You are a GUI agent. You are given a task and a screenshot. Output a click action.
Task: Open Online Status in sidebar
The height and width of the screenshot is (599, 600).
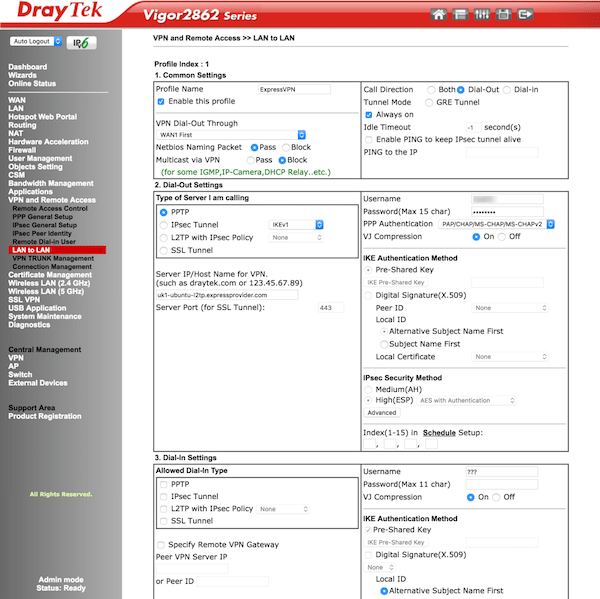(x=32, y=84)
